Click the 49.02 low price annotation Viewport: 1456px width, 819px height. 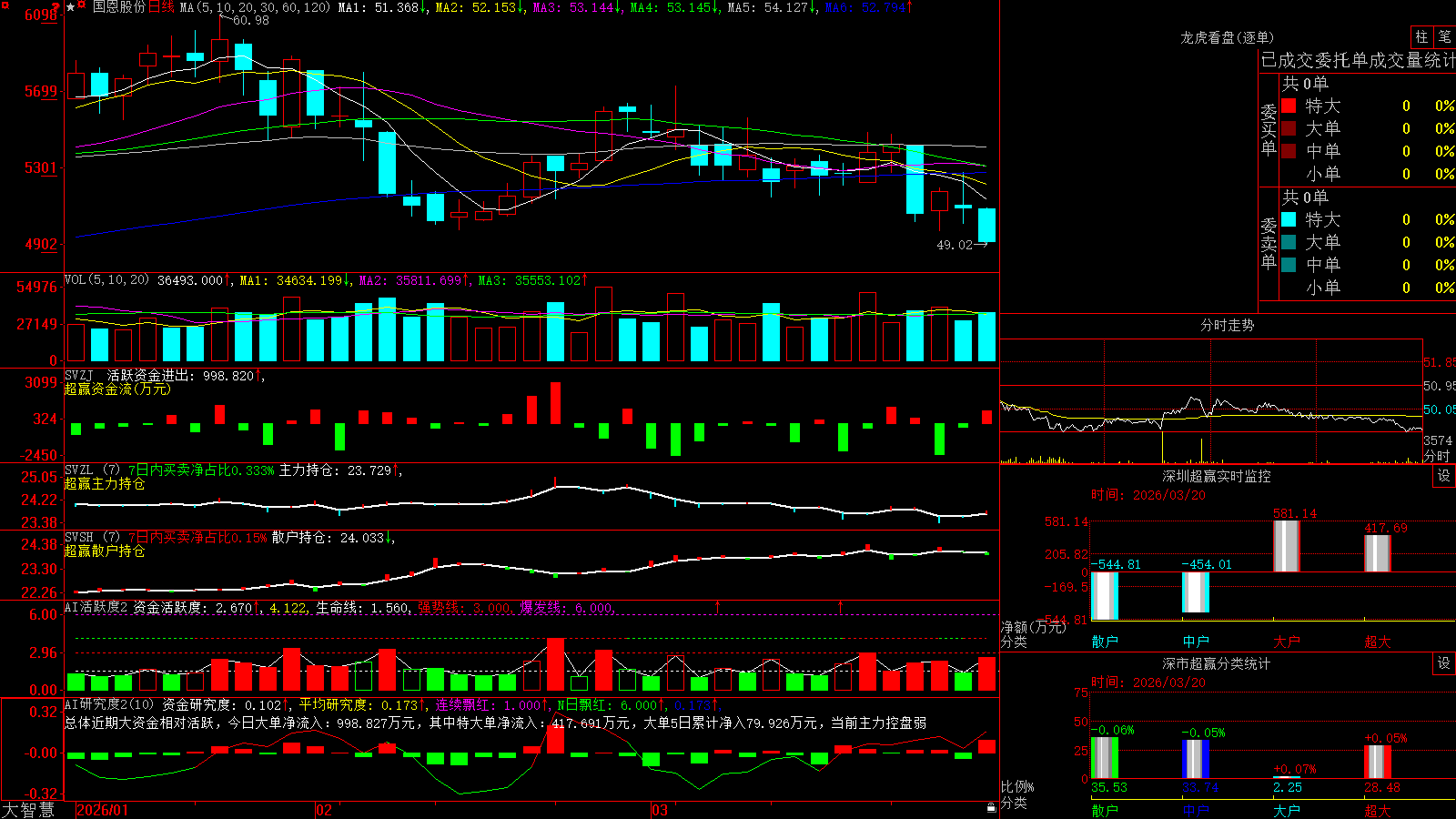[955, 245]
